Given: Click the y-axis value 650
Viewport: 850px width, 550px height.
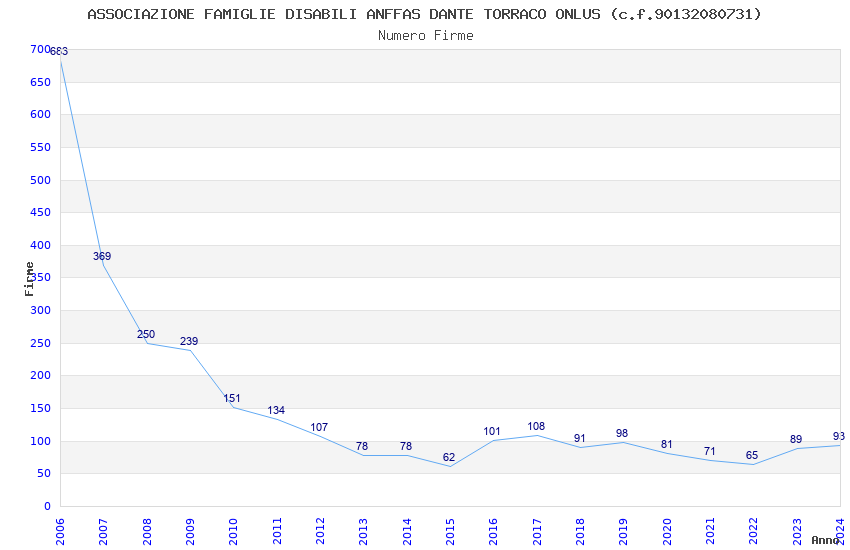Looking at the screenshot, I should click(x=41, y=82).
